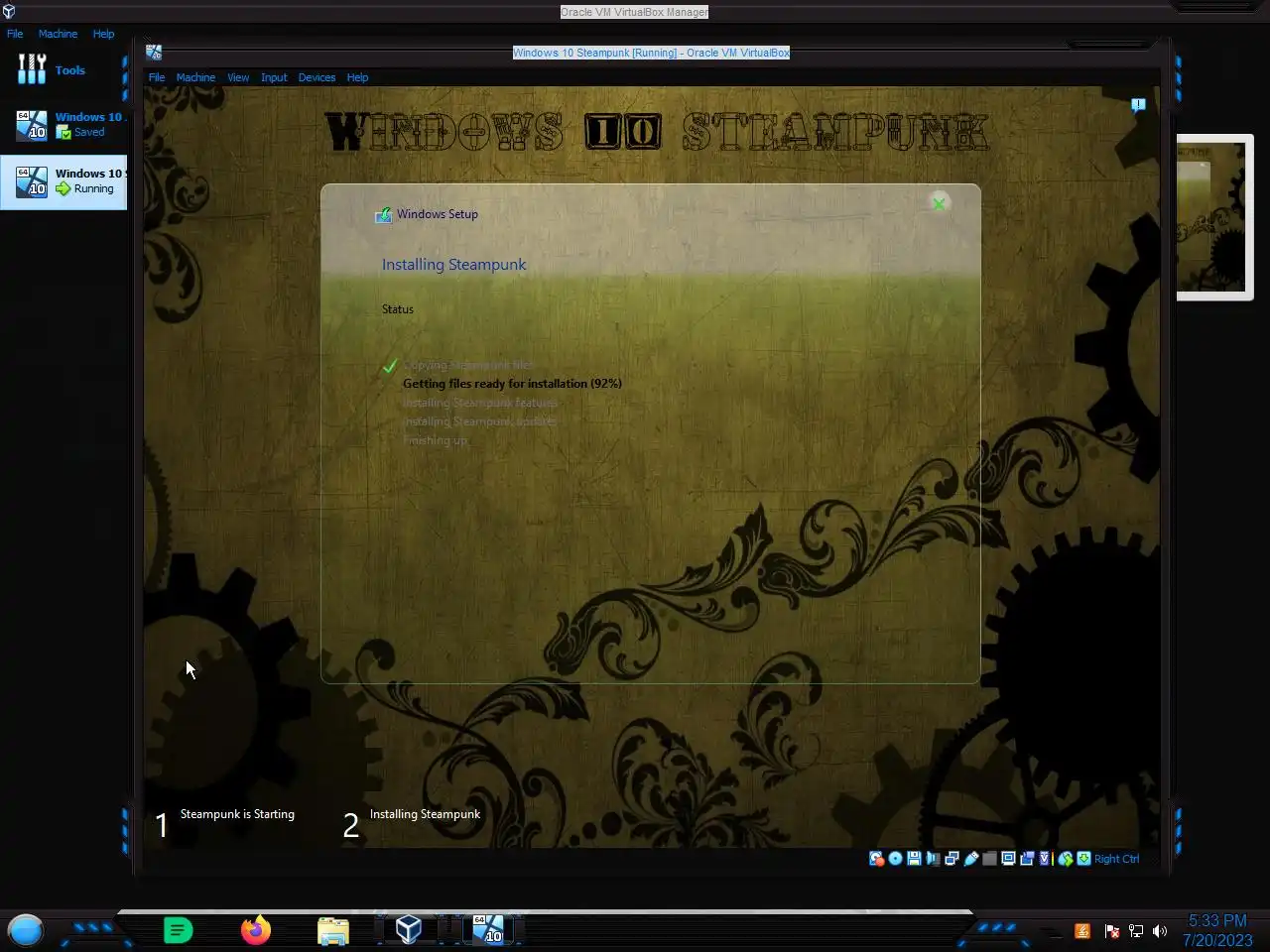Close the Windows Setup dialog with green X
This screenshot has width=1270, height=952.
(939, 203)
